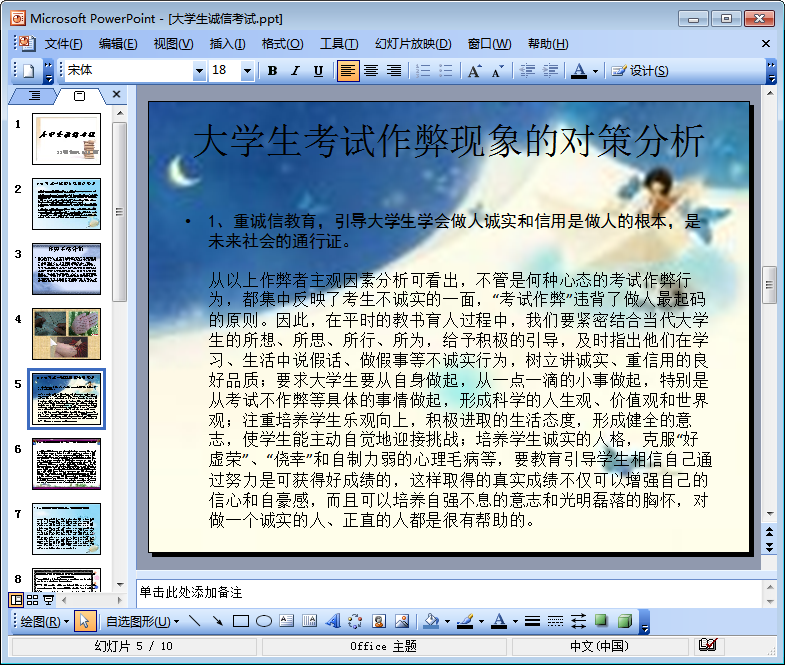
Task: Insert a horizontal text box
Action: pyautogui.click(x=286, y=621)
